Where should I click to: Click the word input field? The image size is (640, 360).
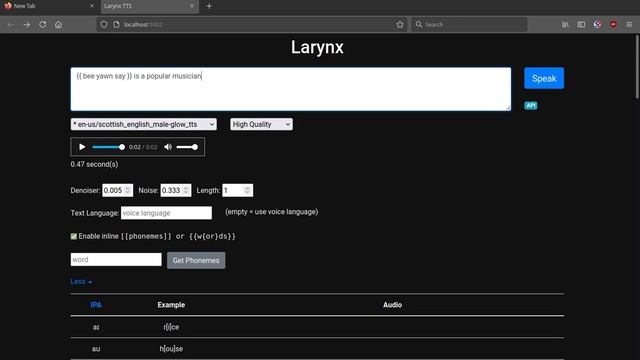[x=116, y=260]
